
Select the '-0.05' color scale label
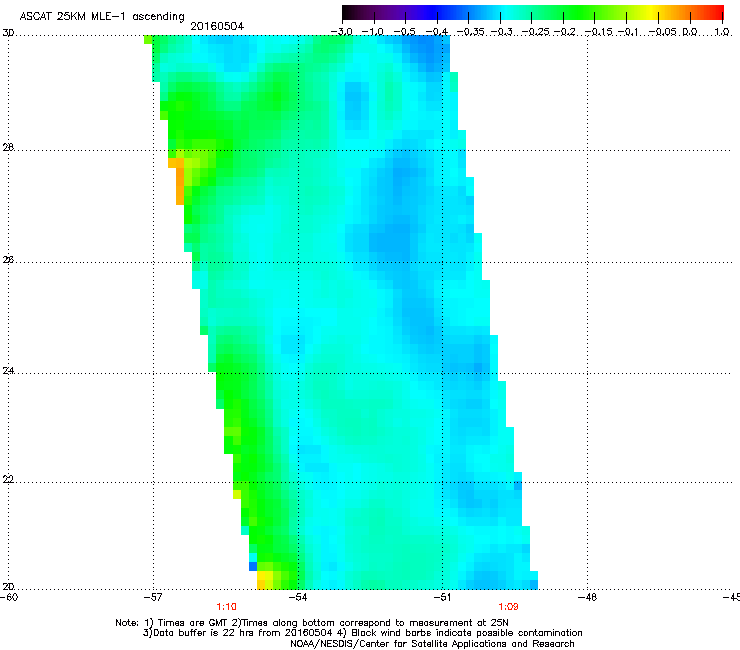(x=662, y=32)
